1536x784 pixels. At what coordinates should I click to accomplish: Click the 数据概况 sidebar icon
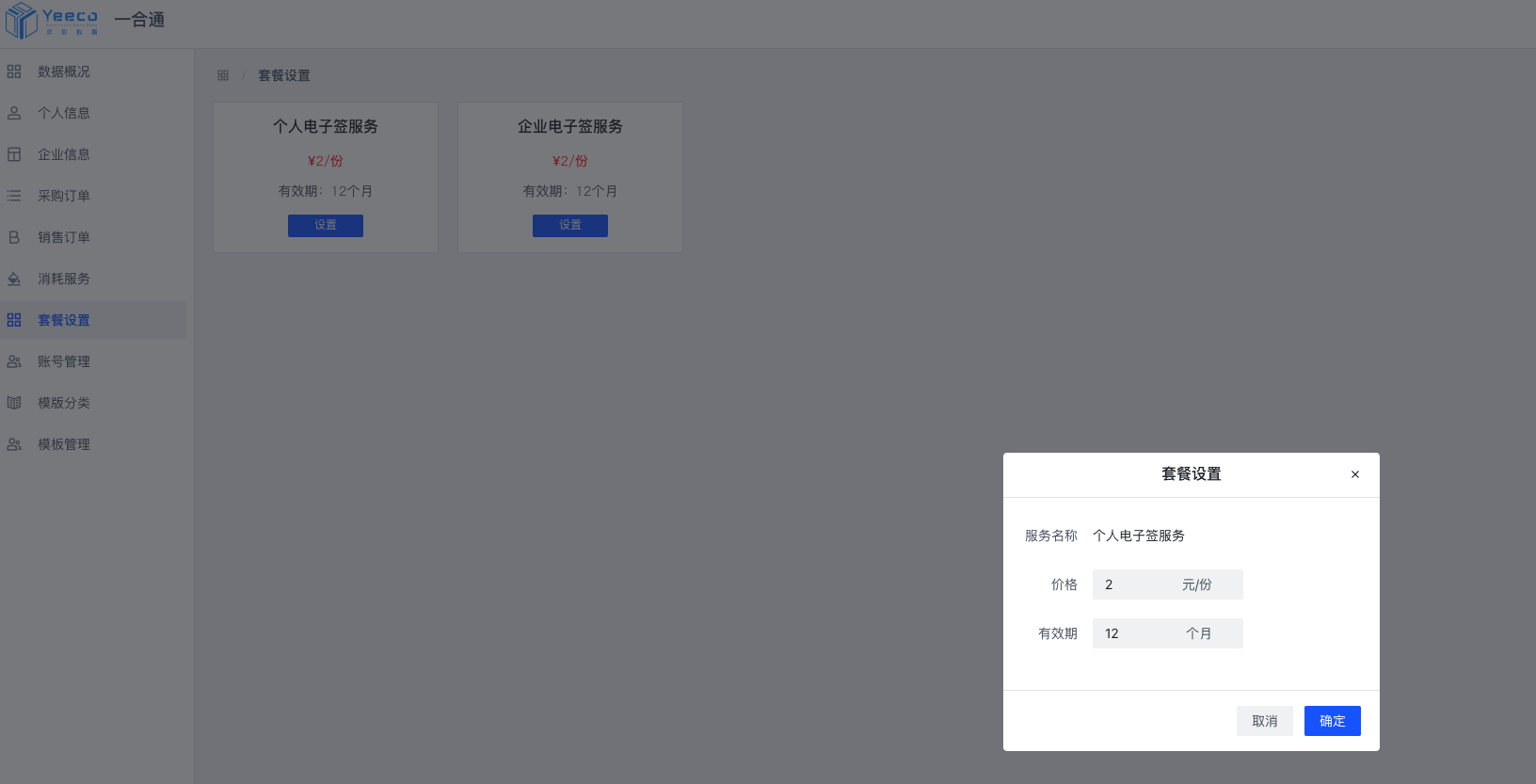(14, 72)
